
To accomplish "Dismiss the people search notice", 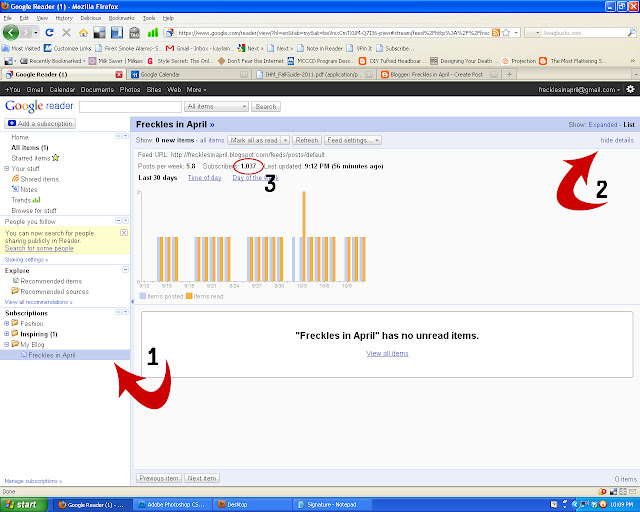I will (124, 233).
